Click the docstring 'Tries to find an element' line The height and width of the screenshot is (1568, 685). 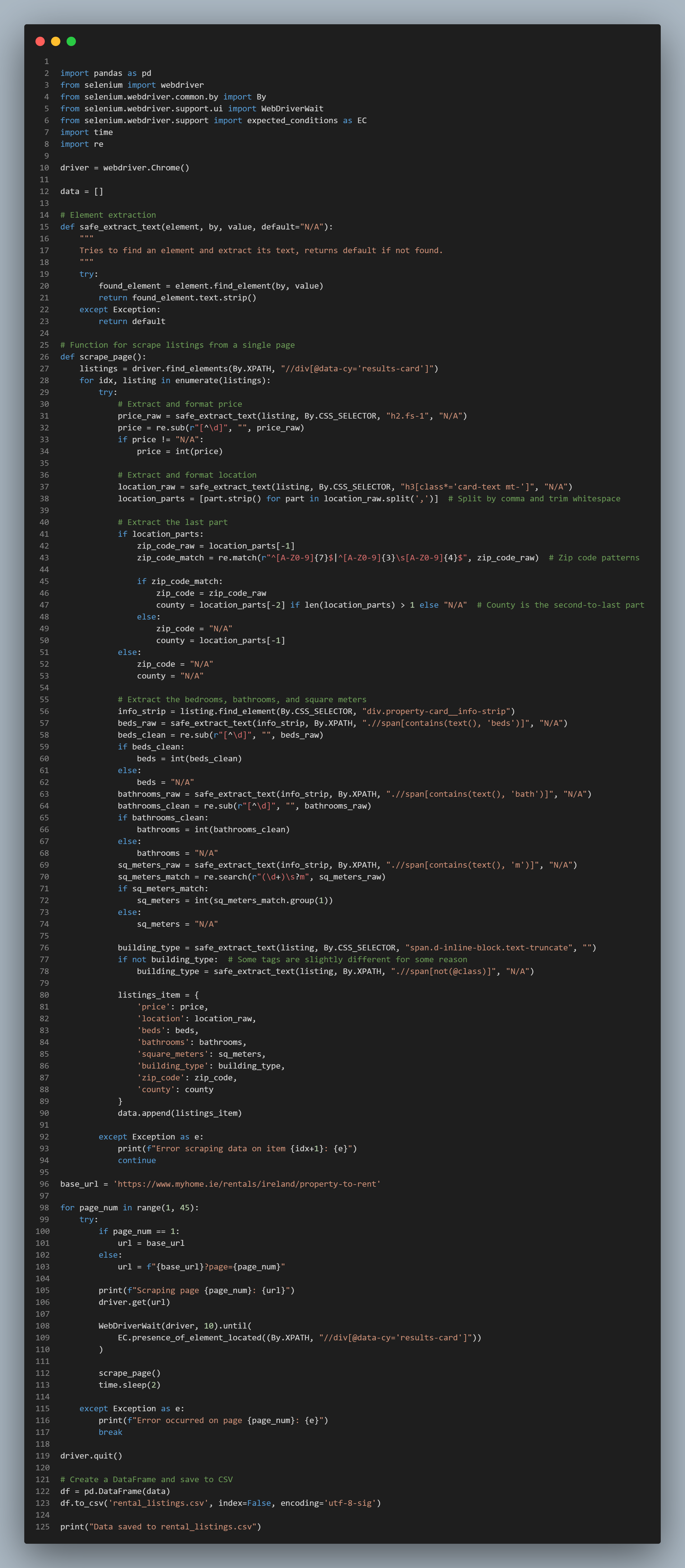click(261, 250)
